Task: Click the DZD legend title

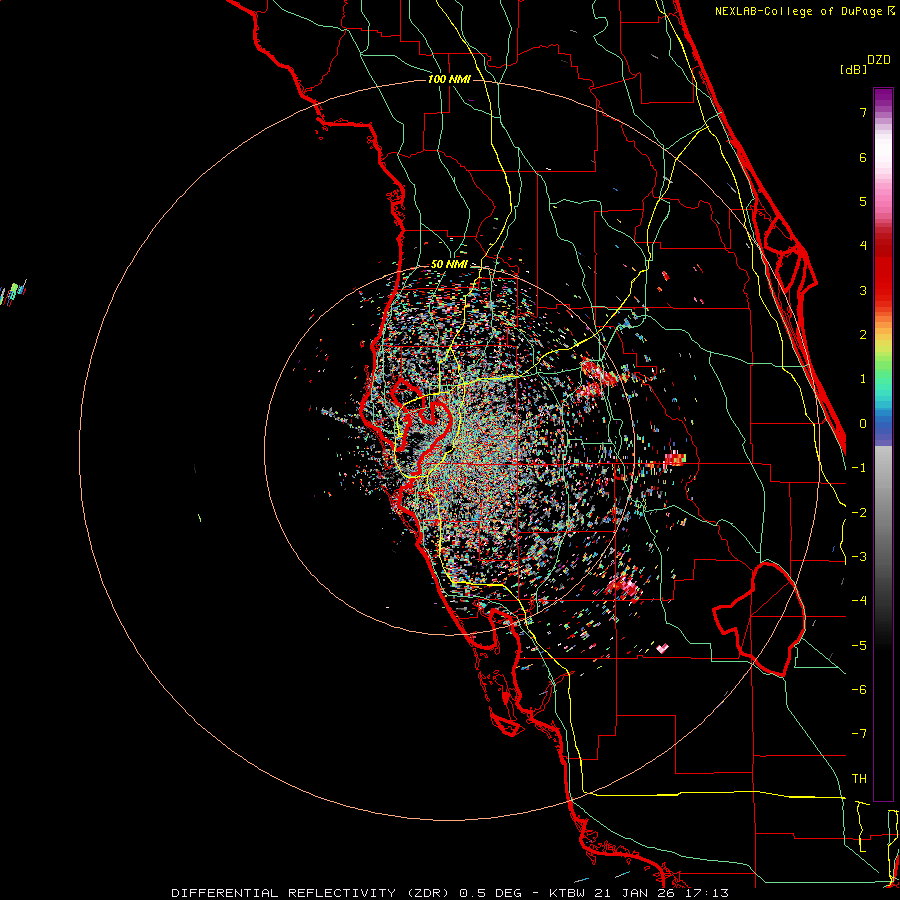Action: point(879,60)
